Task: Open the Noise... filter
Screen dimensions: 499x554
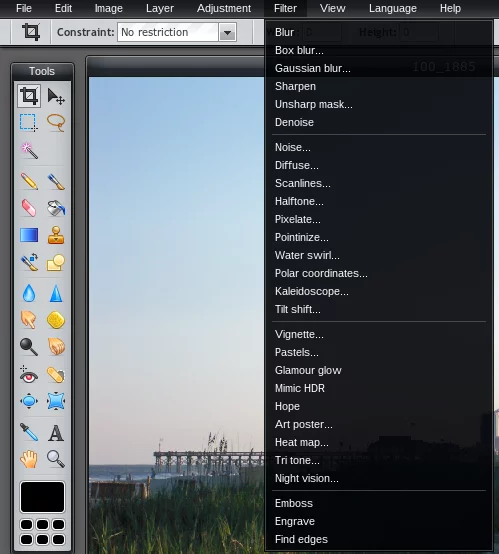Action: 379,147
